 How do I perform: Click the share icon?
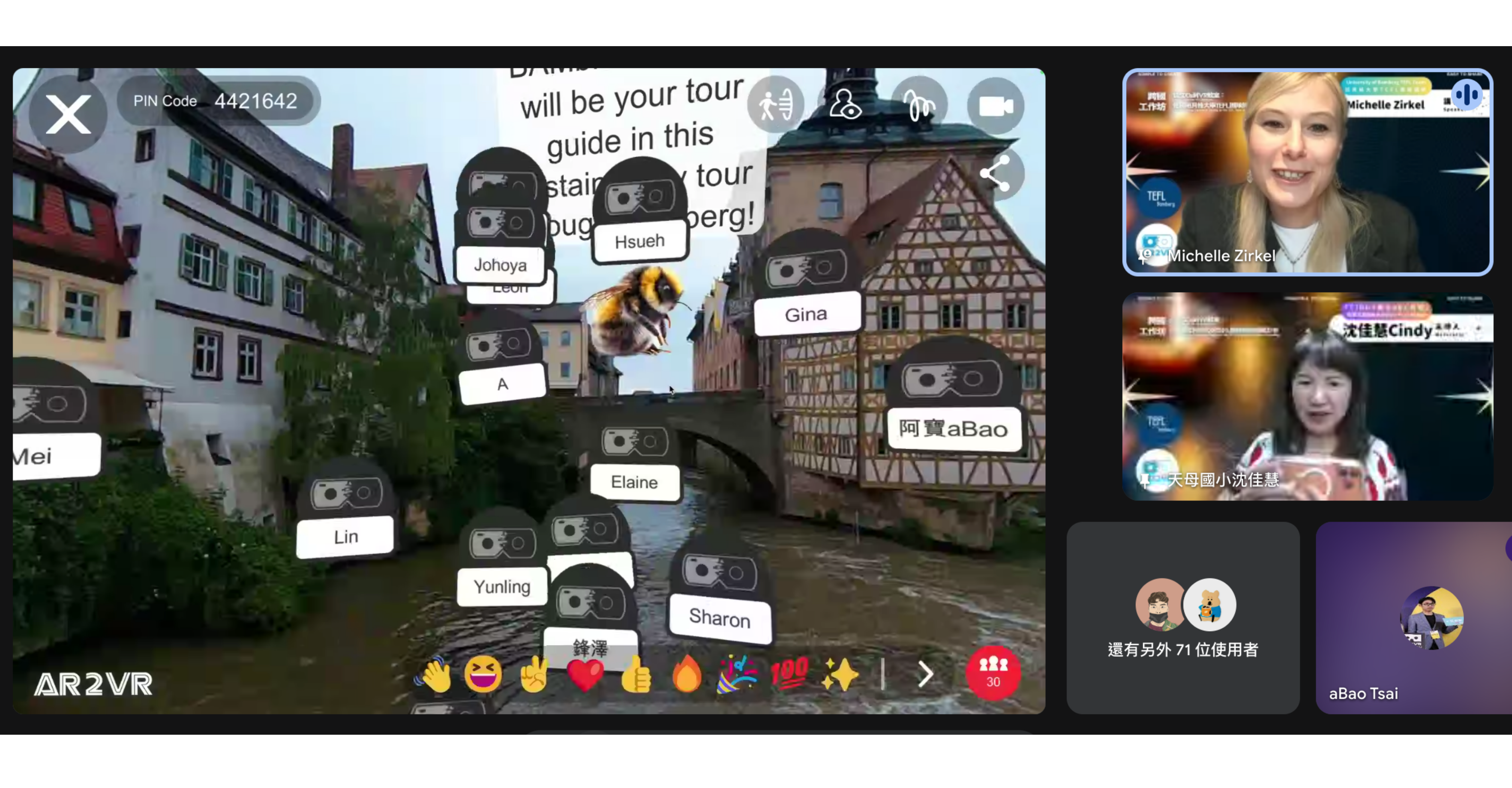click(996, 174)
